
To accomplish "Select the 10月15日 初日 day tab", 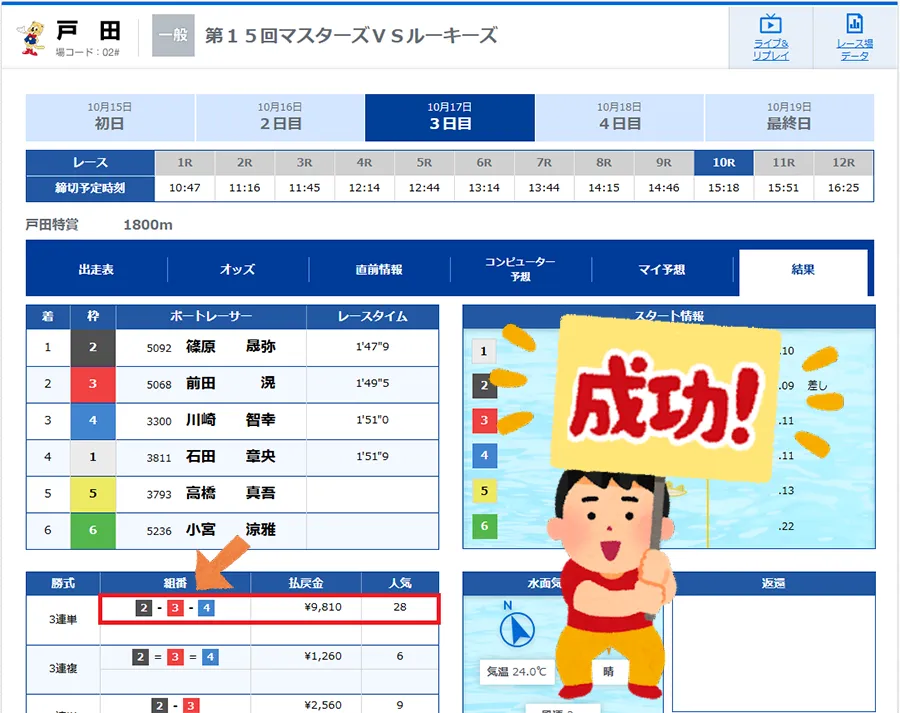I will click(x=110, y=117).
